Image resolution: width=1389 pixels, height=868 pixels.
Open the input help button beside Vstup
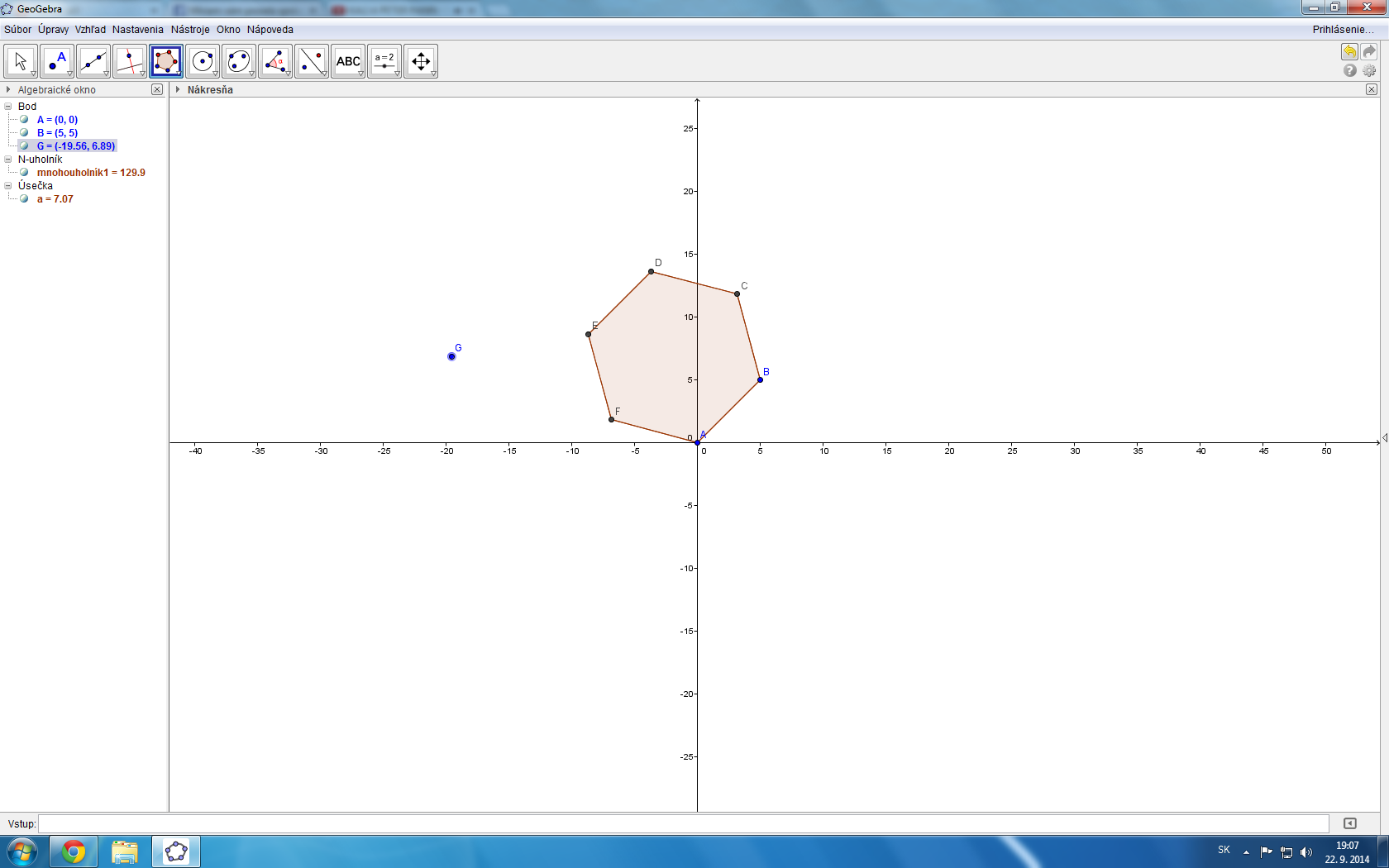(1350, 823)
